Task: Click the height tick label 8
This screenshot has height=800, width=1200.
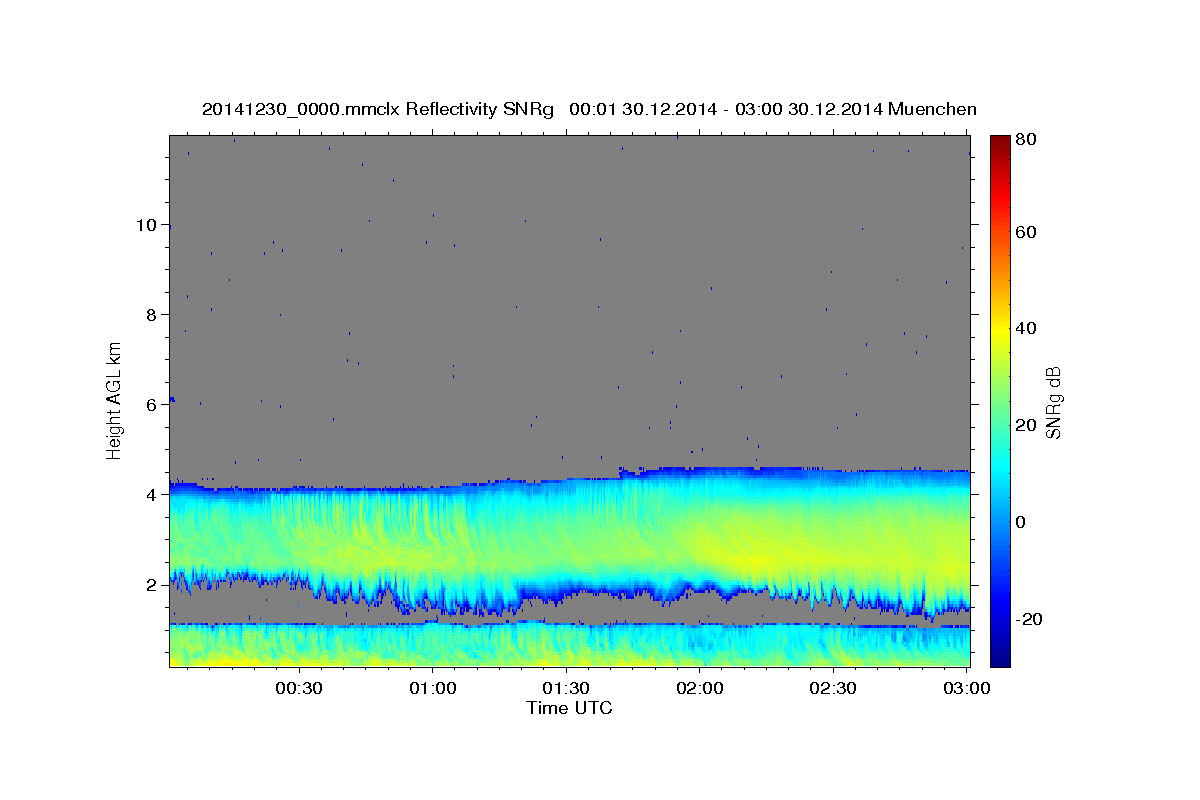Action: [151, 314]
